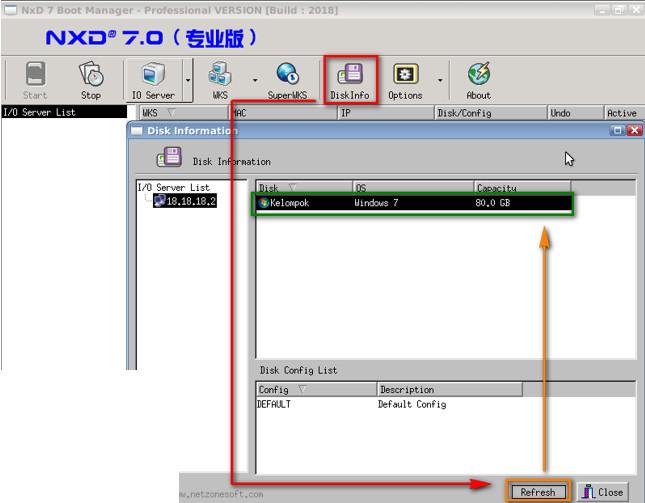Click the Refresh button
This screenshot has width=645, height=503.
tap(538, 492)
